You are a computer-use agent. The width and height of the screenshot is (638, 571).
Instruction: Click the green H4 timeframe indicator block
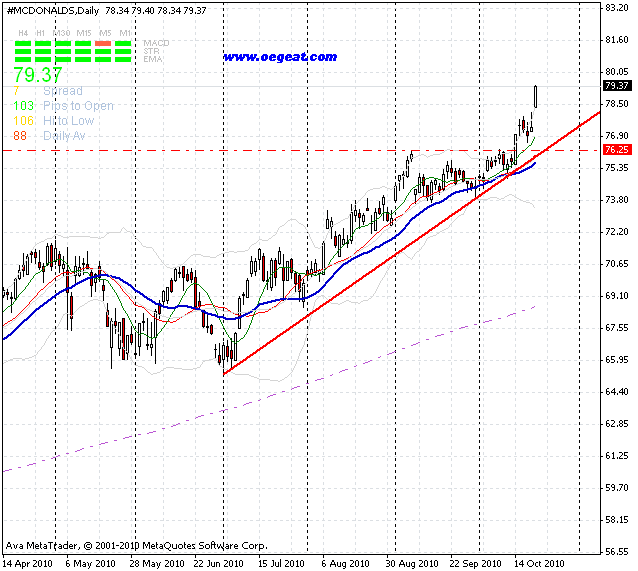pos(23,51)
